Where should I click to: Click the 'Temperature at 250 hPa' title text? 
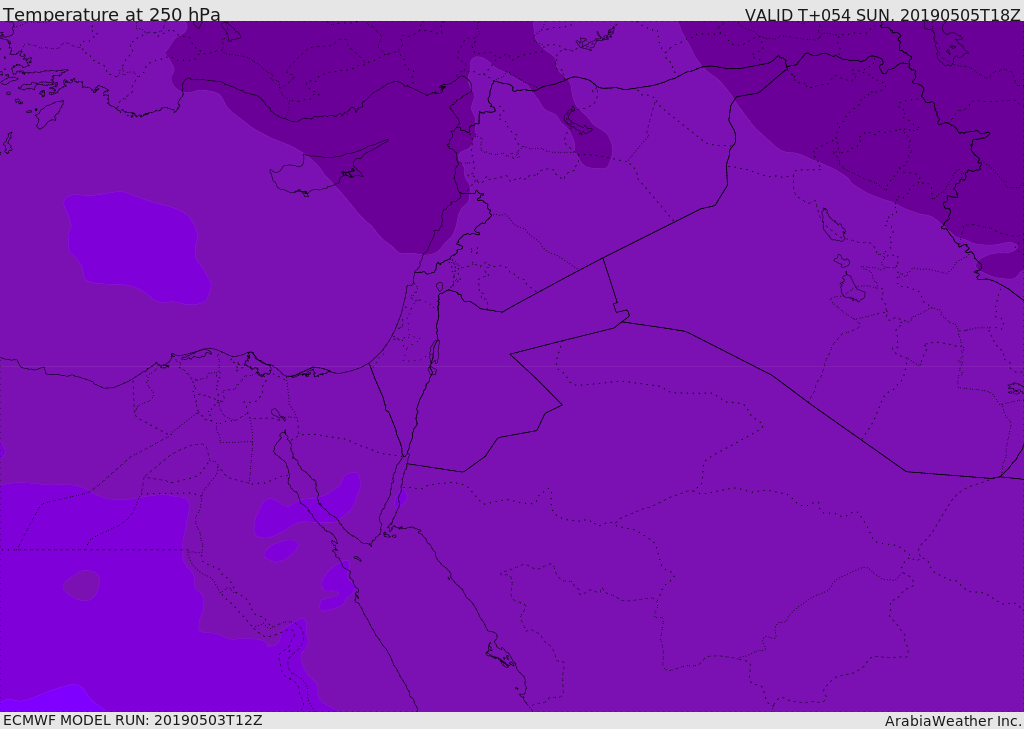coord(112,14)
